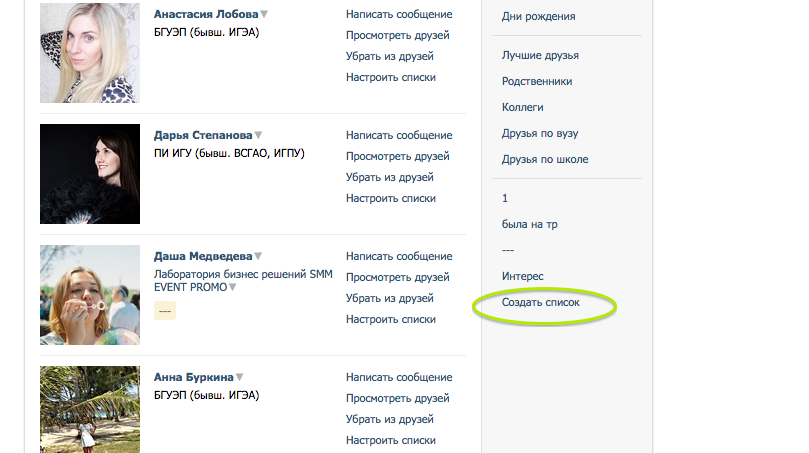Open dropdown arrow next to Анастасия Лобова
Viewport: 809px width, 453px height.
264,14
